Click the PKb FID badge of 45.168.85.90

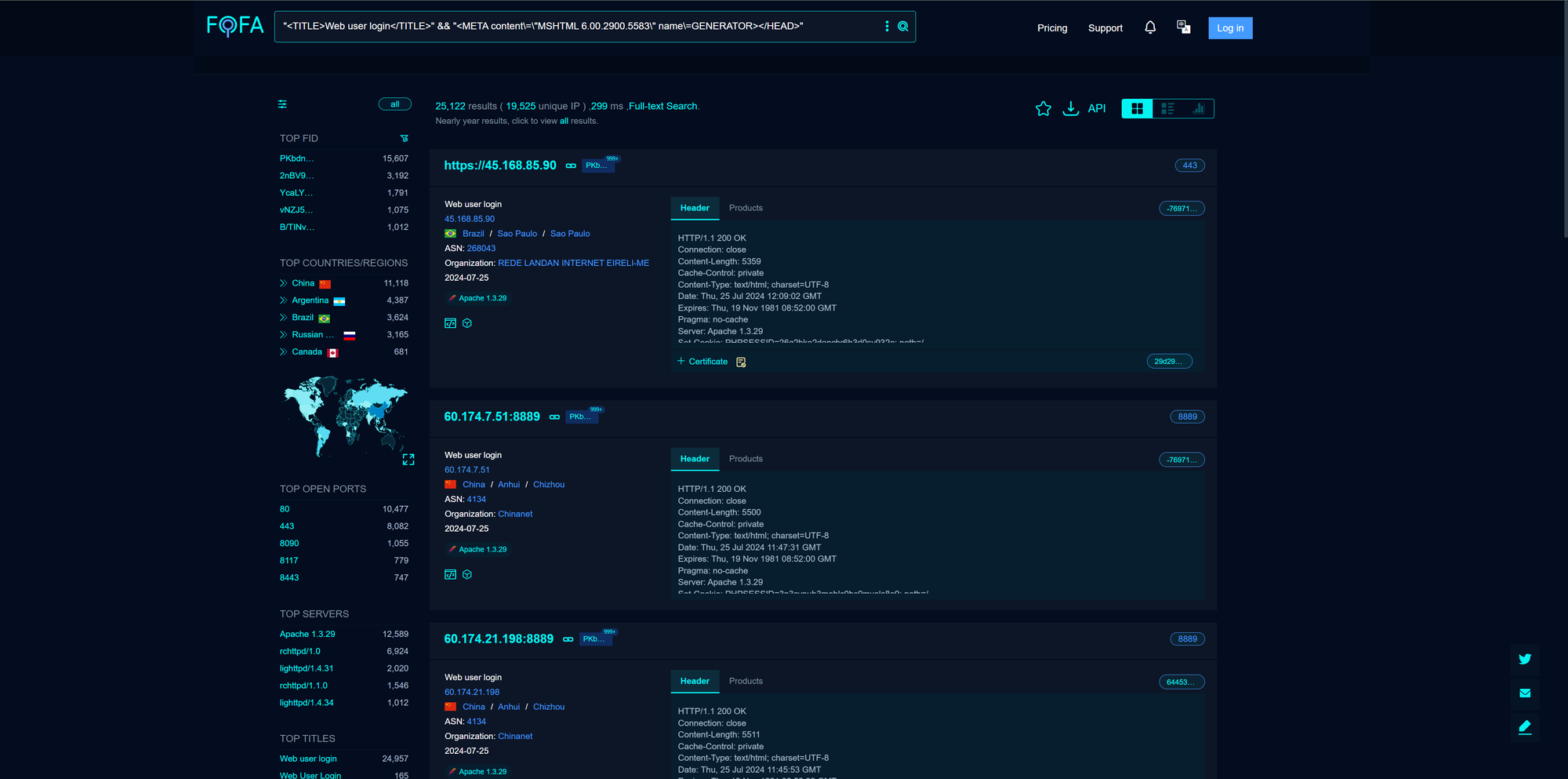coord(597,166)
